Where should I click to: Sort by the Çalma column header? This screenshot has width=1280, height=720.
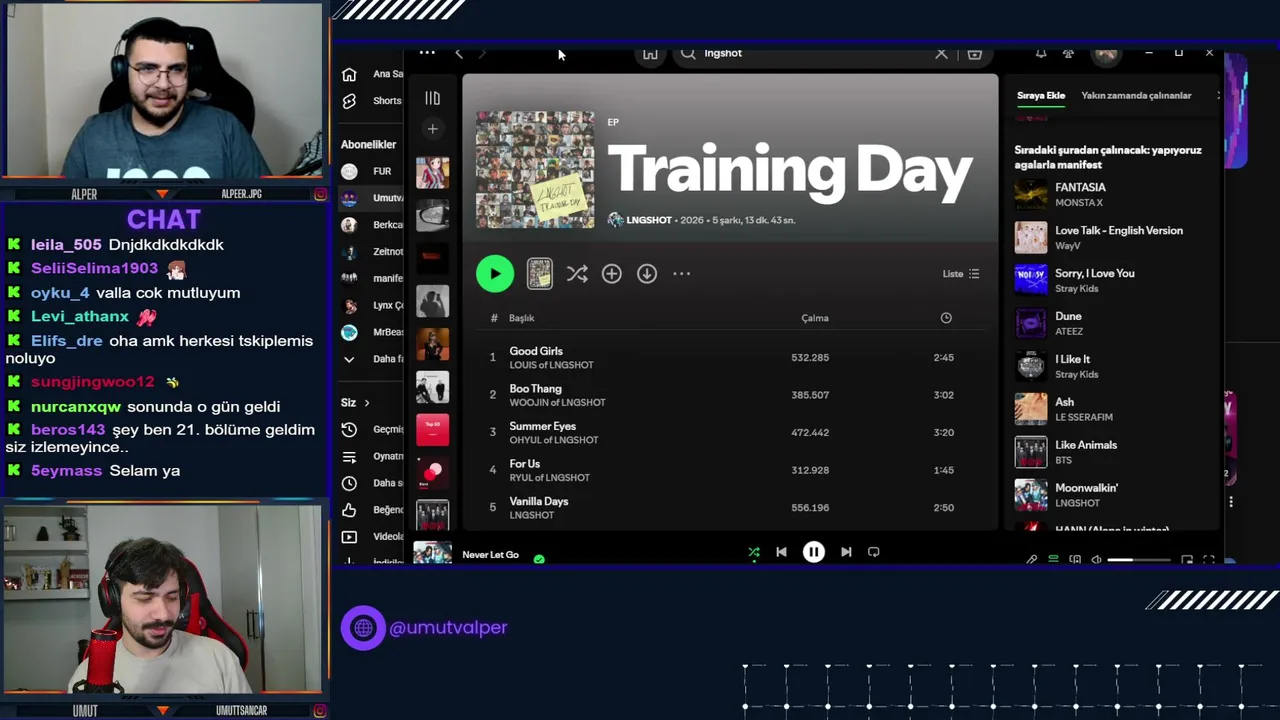815,318
